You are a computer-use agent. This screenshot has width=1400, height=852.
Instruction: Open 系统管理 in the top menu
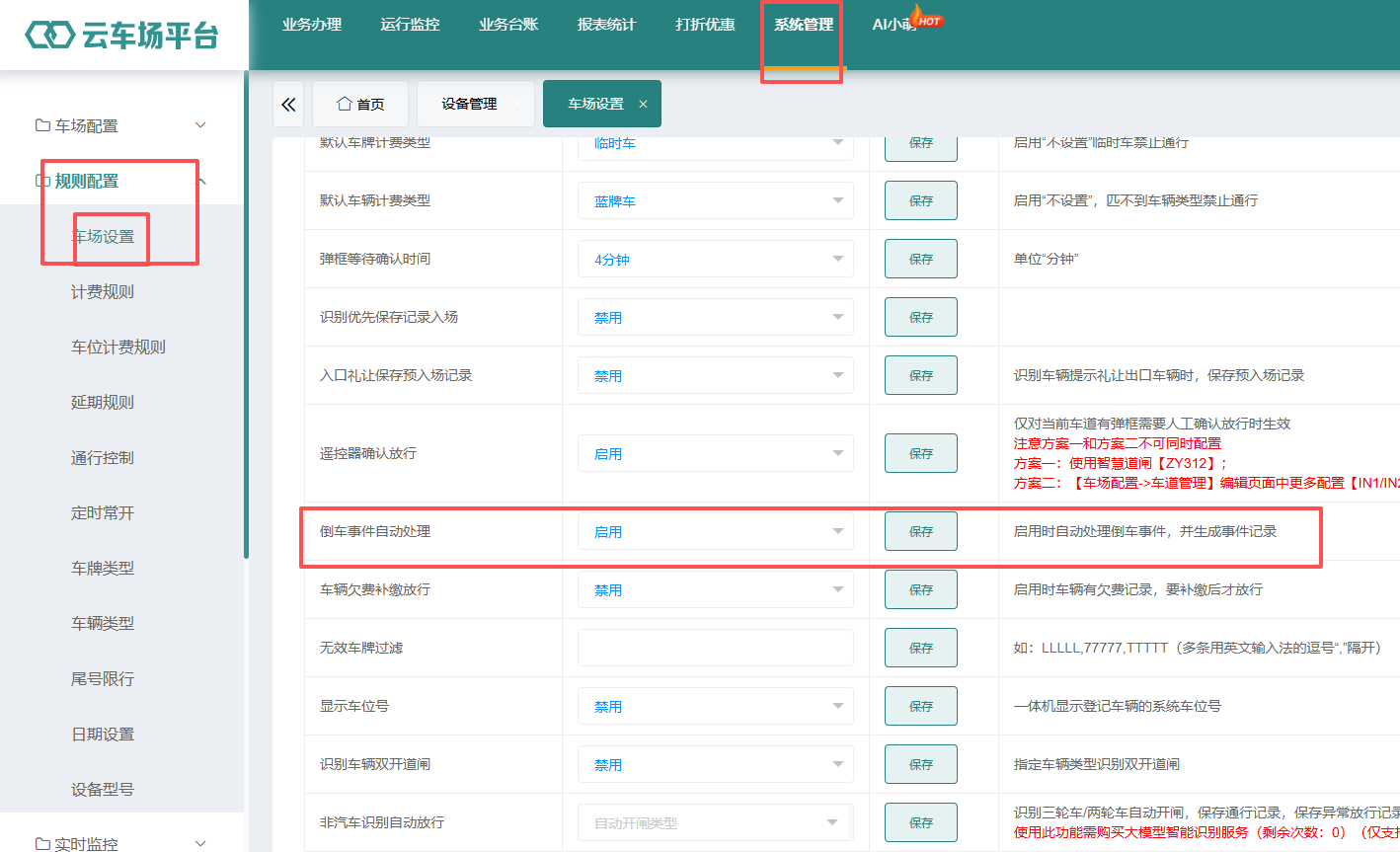pos(804,25)
